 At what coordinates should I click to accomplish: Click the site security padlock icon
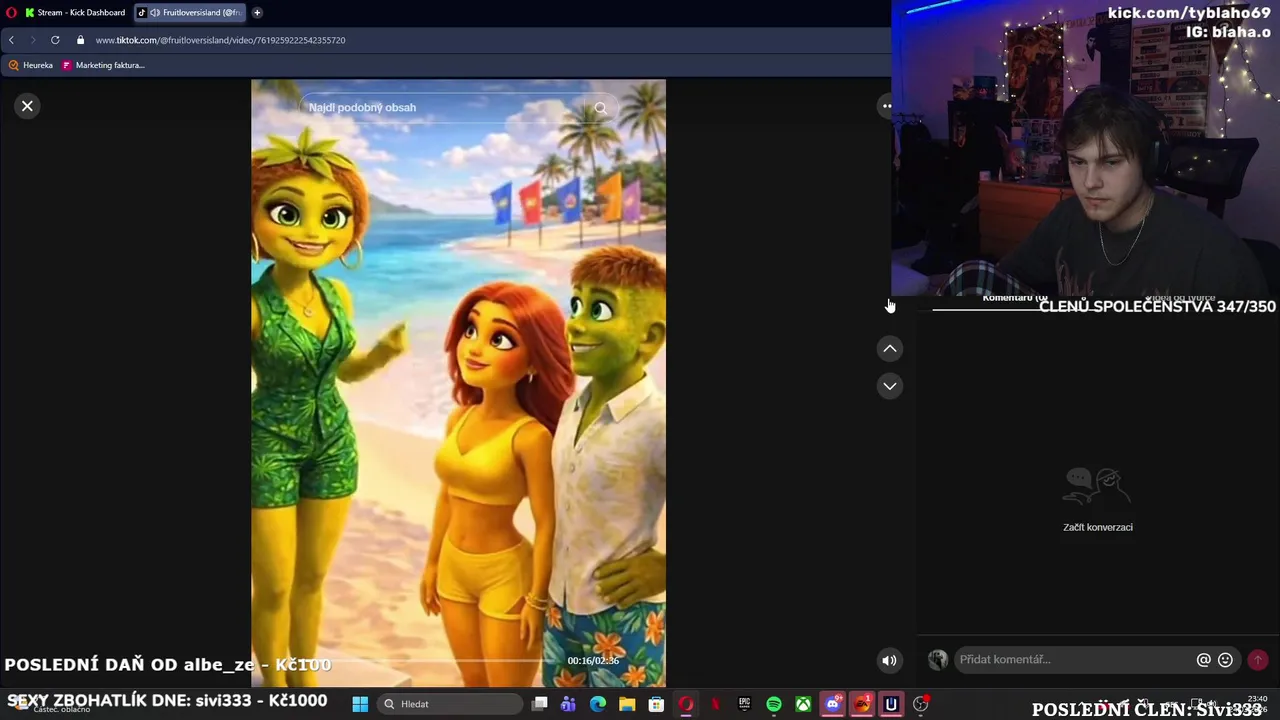pyautogui.click(x=81, y=40)
